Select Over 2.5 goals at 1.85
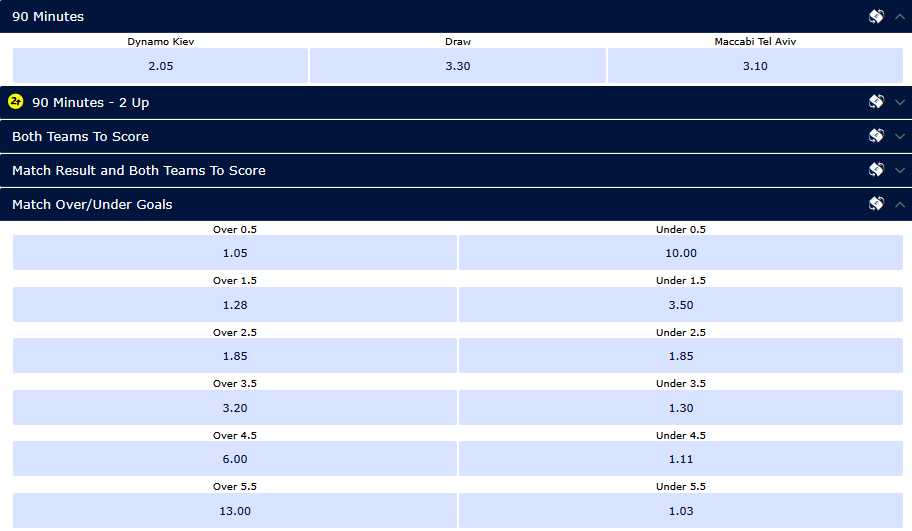This screenshot has width=912, height=531. pyautogui.click(x=234, y=356)
